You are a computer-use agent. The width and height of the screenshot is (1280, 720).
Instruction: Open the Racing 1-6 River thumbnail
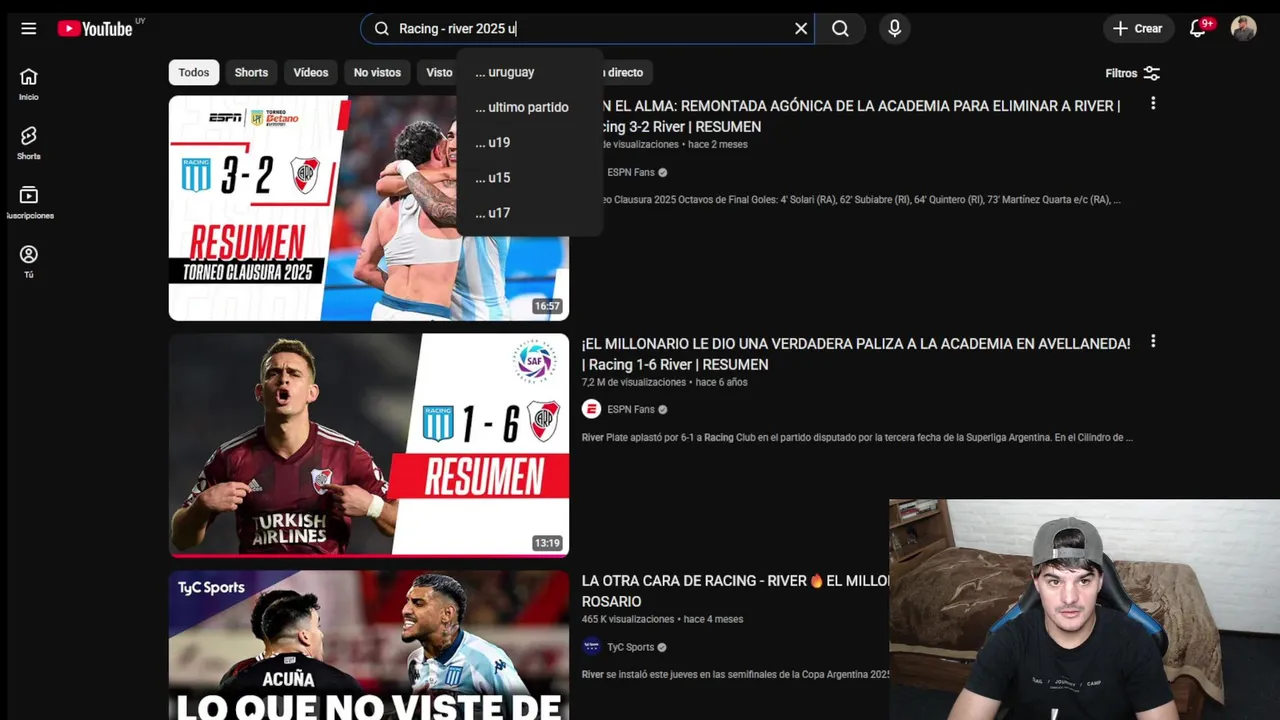pos(369,445)
